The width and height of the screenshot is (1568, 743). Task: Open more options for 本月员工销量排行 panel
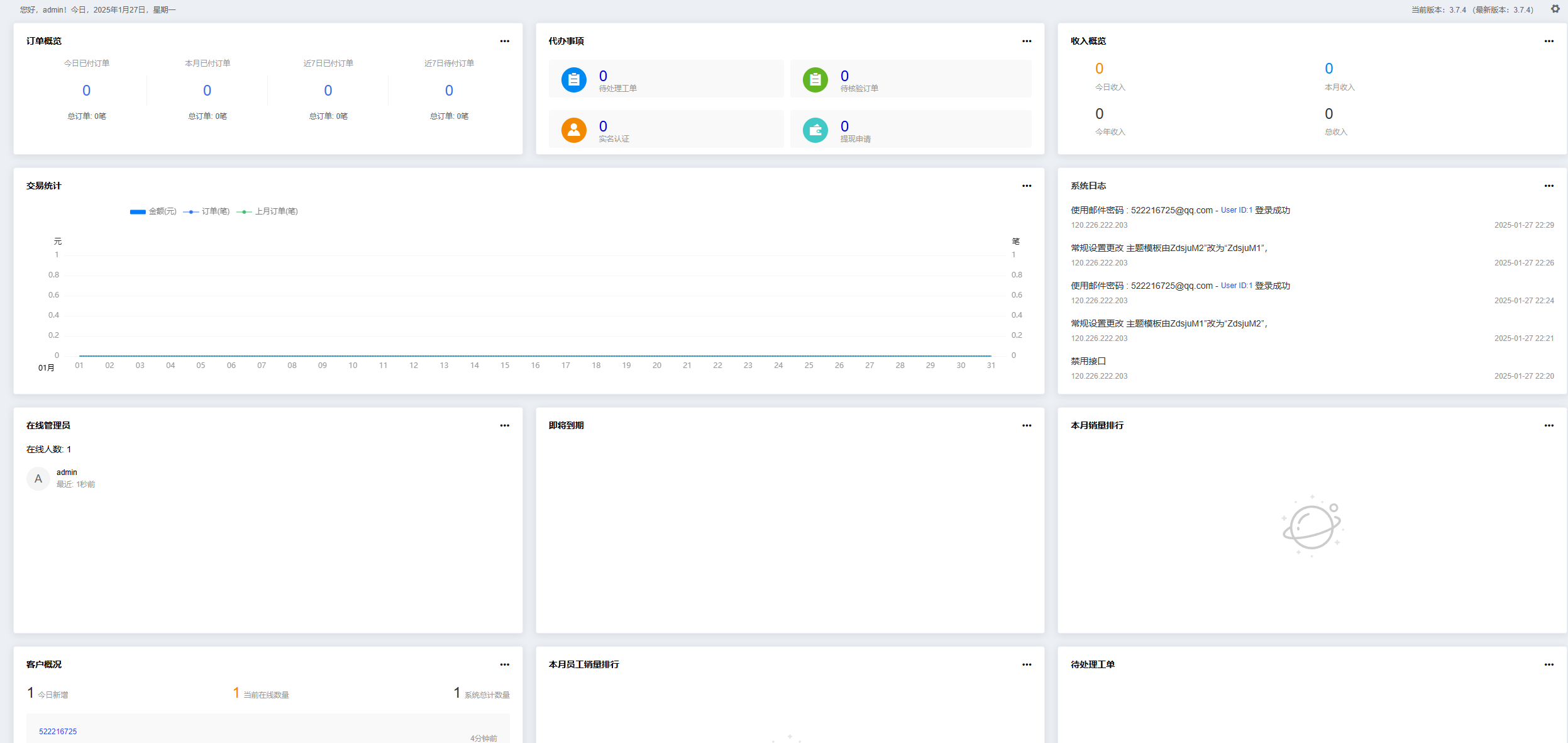[x=1027, y=664]
